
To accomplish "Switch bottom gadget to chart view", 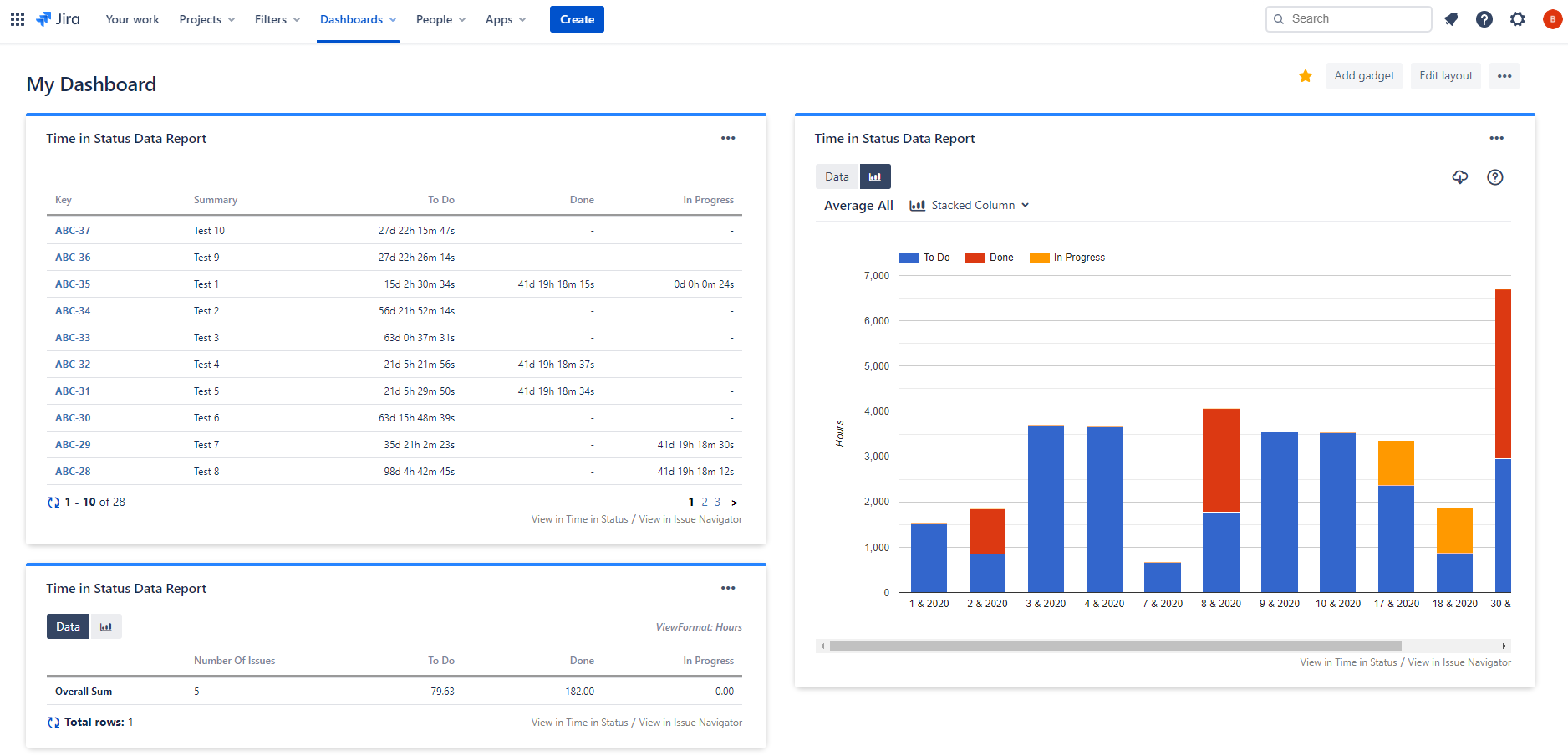I will (106, 626).
